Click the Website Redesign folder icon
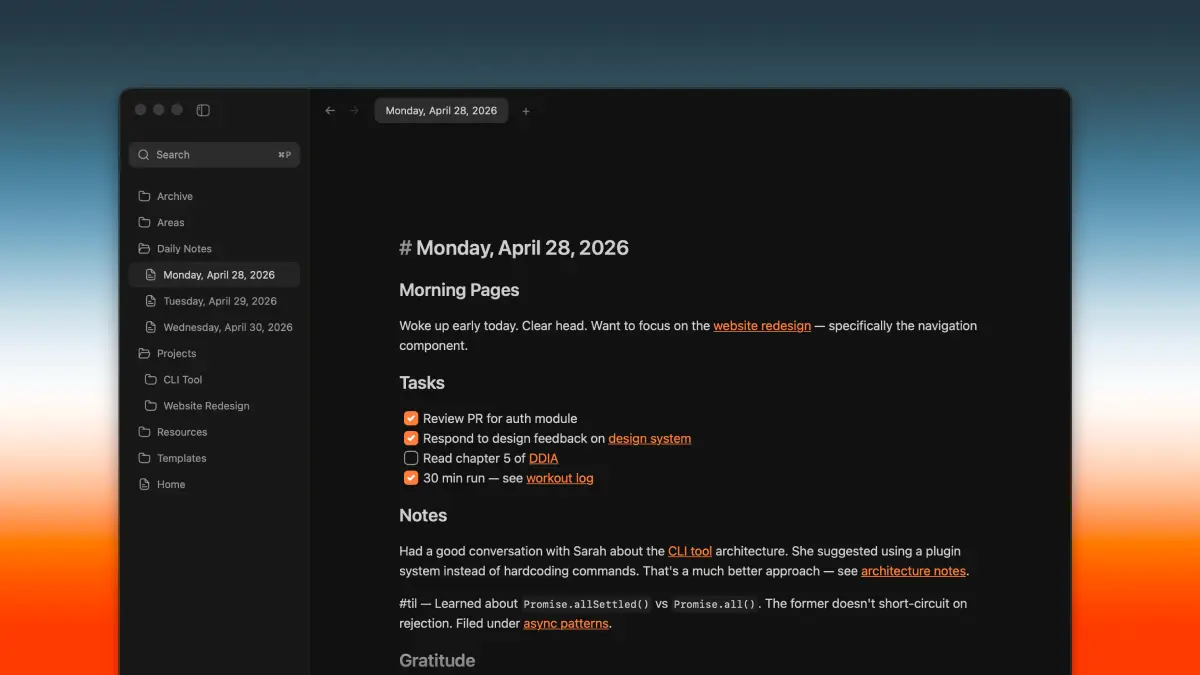This screenshot has width=1200, height=675. (x=151, y=406)
